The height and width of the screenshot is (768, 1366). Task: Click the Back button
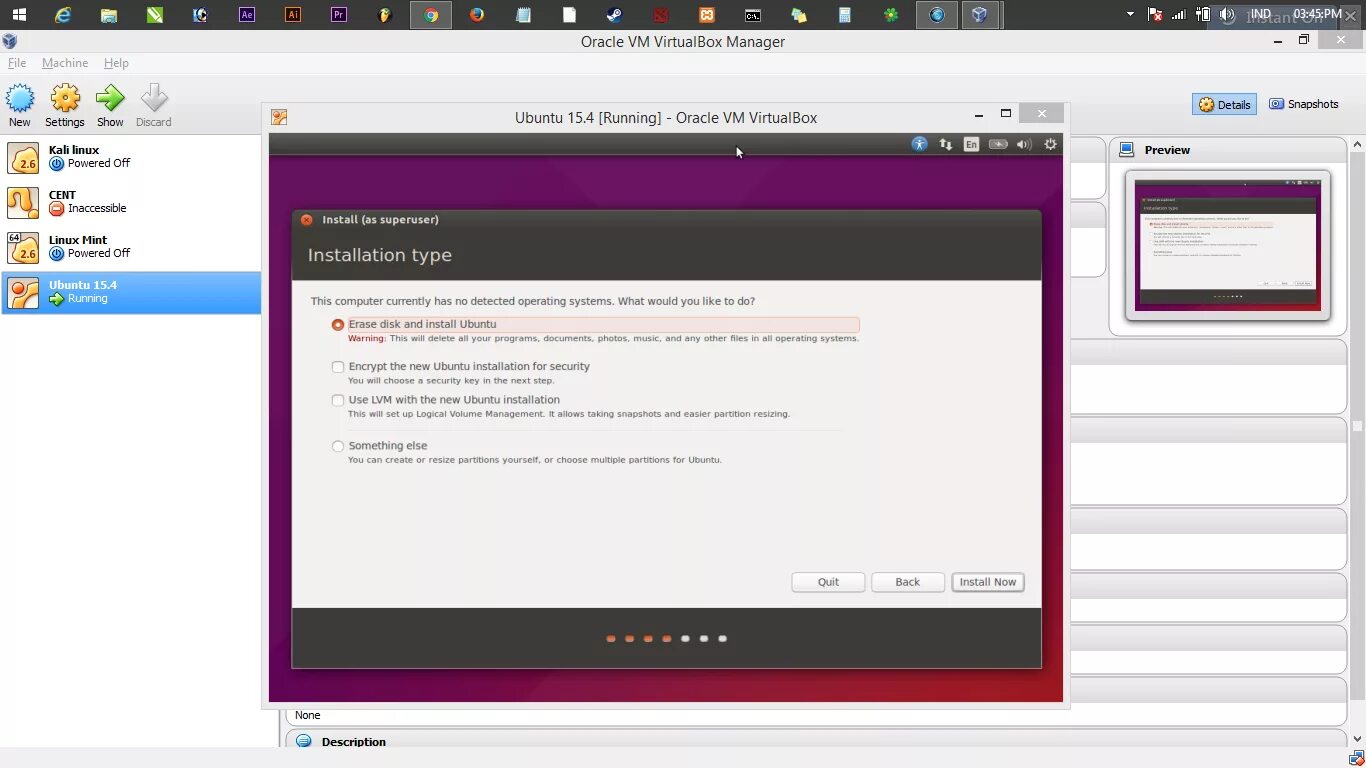pos(908,582)
